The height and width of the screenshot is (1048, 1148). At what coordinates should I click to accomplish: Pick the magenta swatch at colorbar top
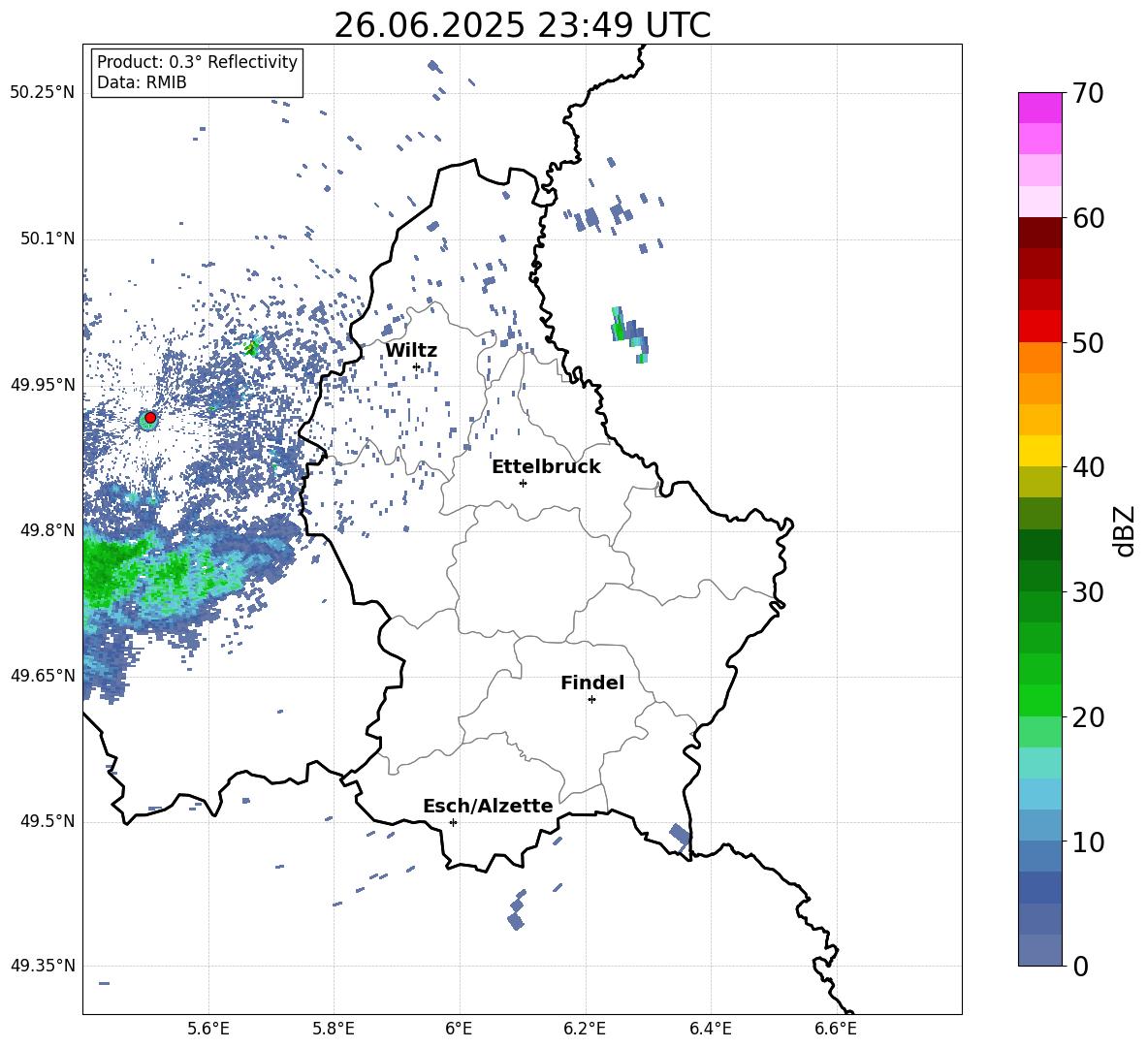(x=1039, y=108)
